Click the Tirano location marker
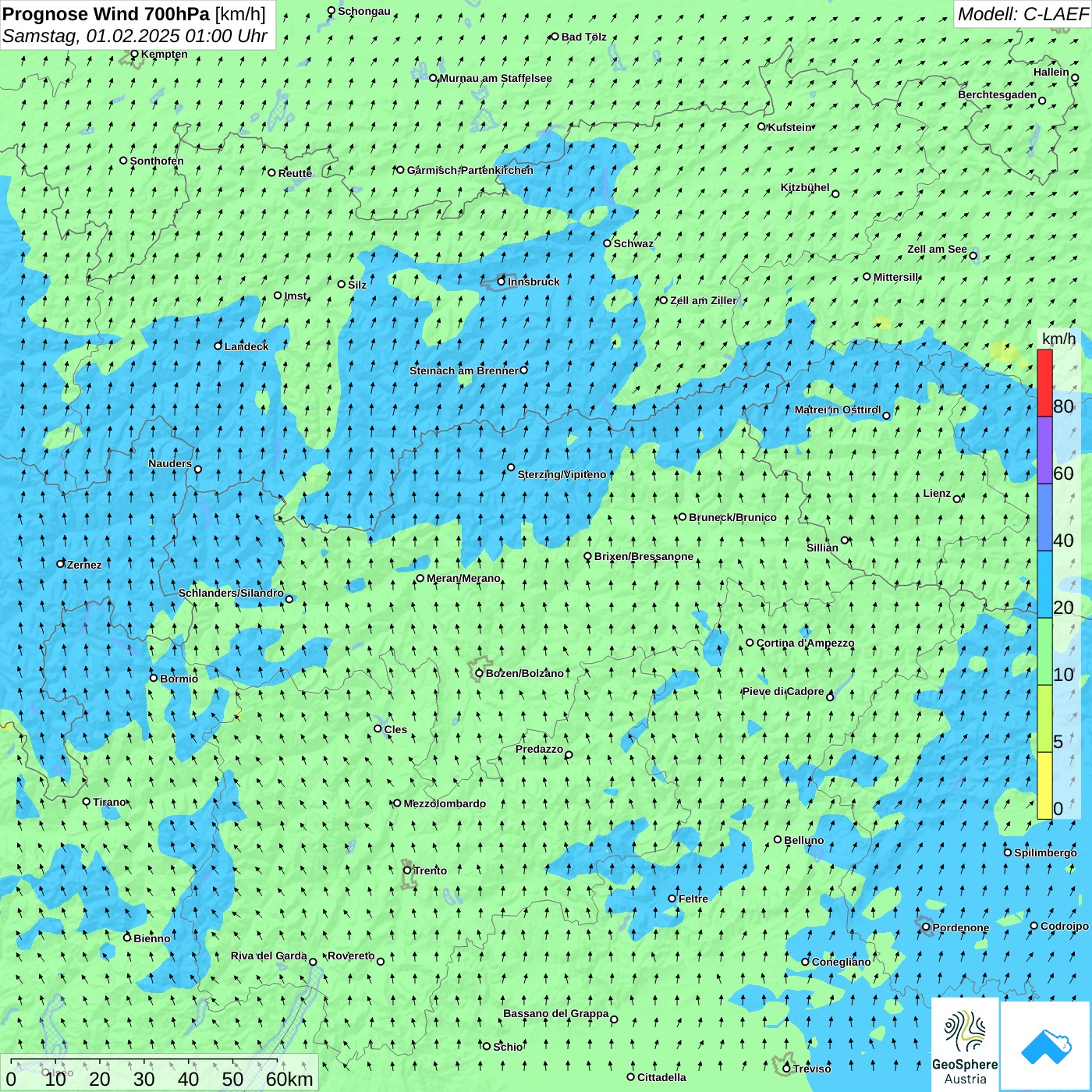This screenshot has width=1092, height=1092. [x=87, y=801]
